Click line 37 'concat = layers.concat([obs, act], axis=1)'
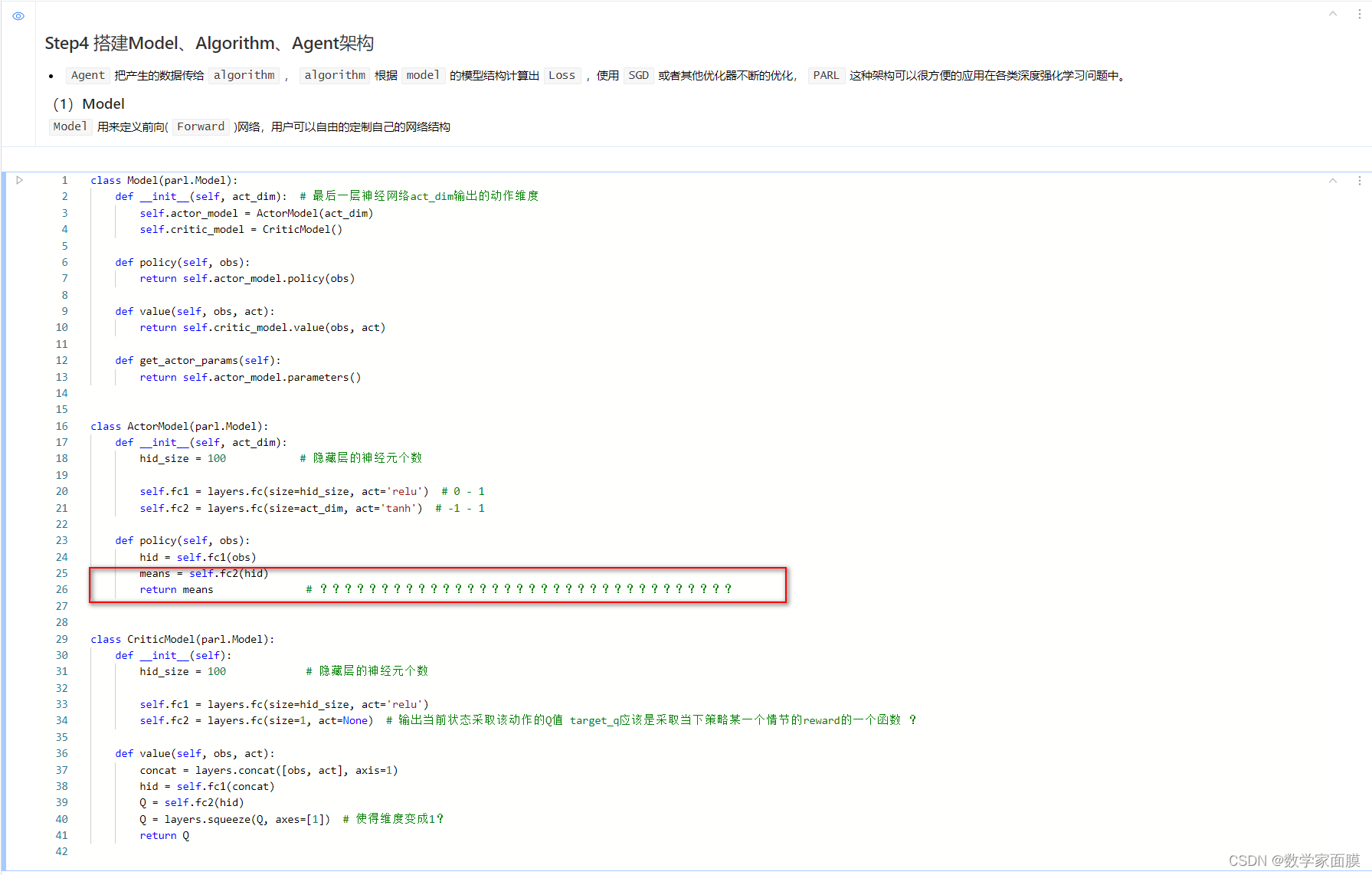This screenshot has height=875, width=1372. [x=269, y=770]
